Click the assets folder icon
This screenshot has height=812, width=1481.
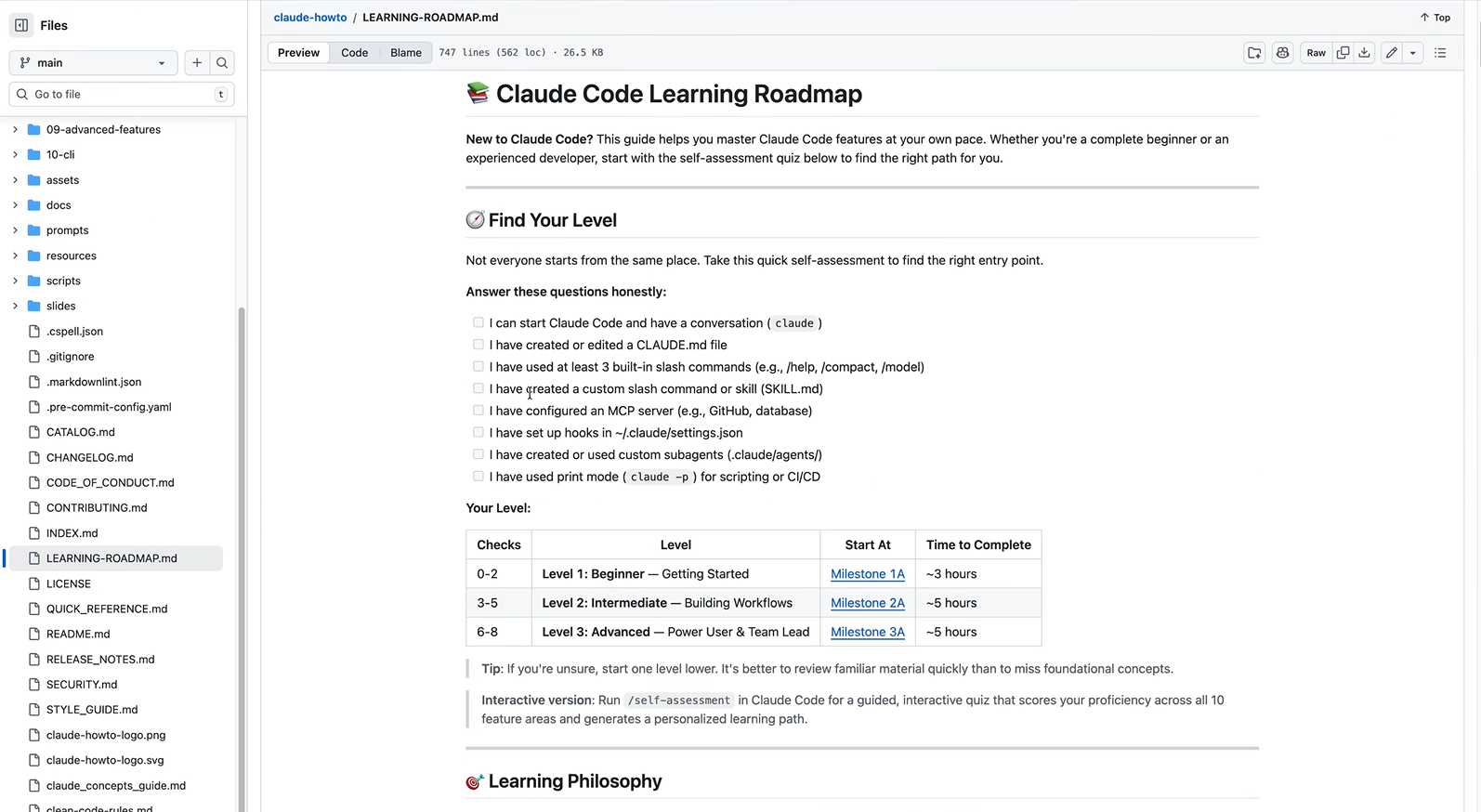pyautogui.click(x=34, y=180)
